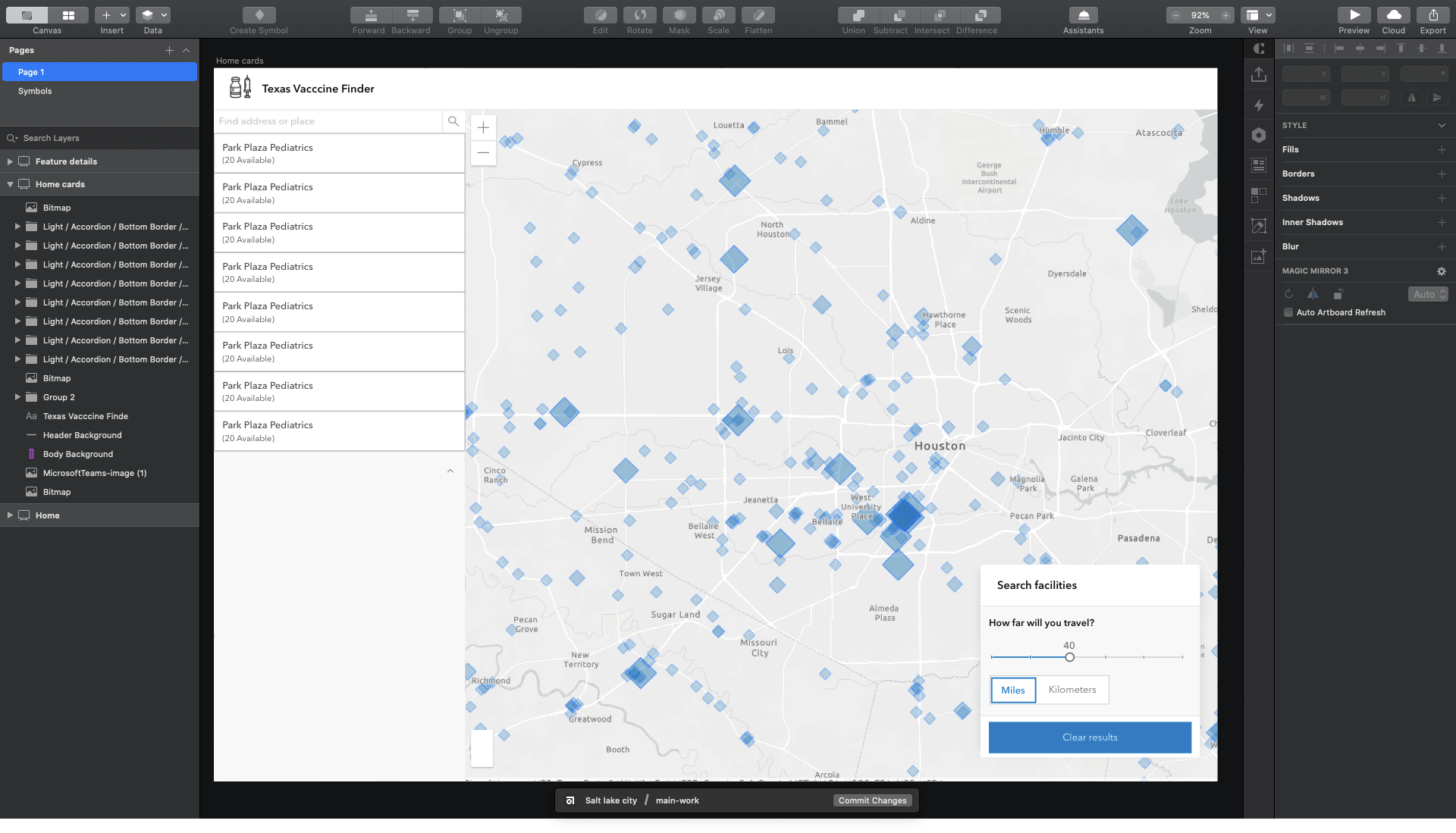Click the Create Symbol toolbar icon
The width and height of the screenshot is (1456, 833).
pyautogui.click(x=259, y=15)
